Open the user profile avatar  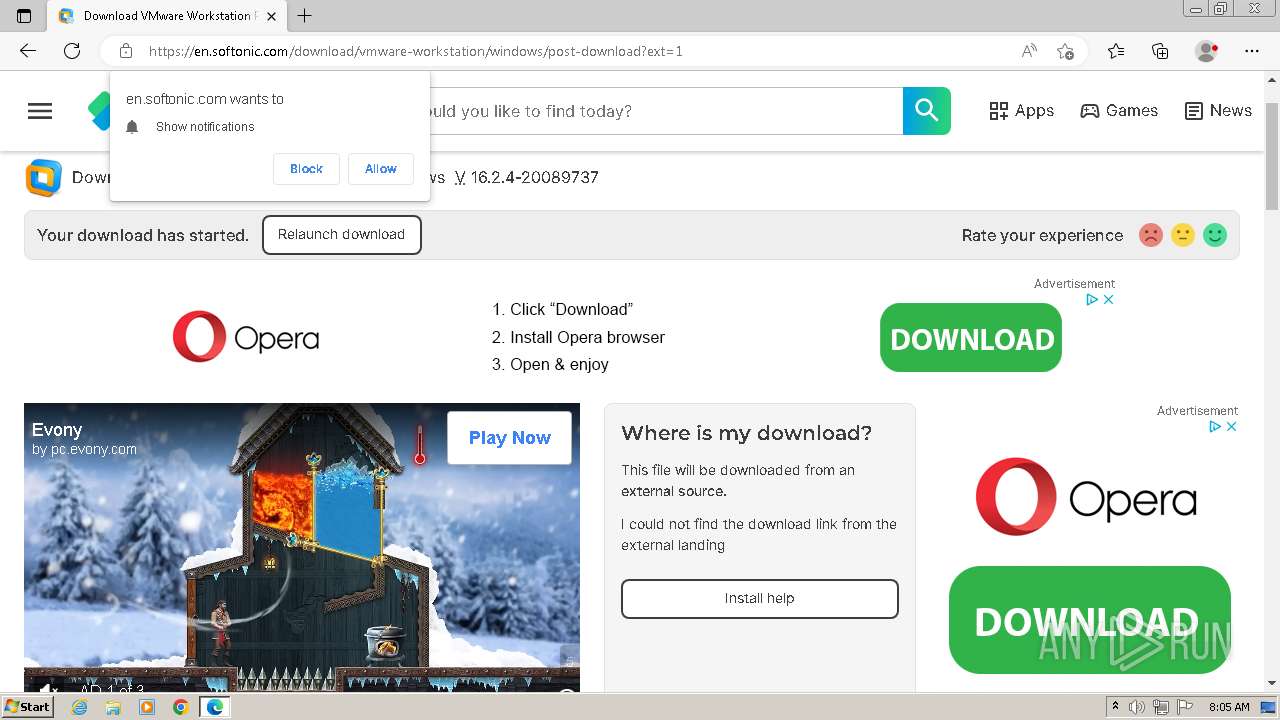click(x=1207, y=51)
